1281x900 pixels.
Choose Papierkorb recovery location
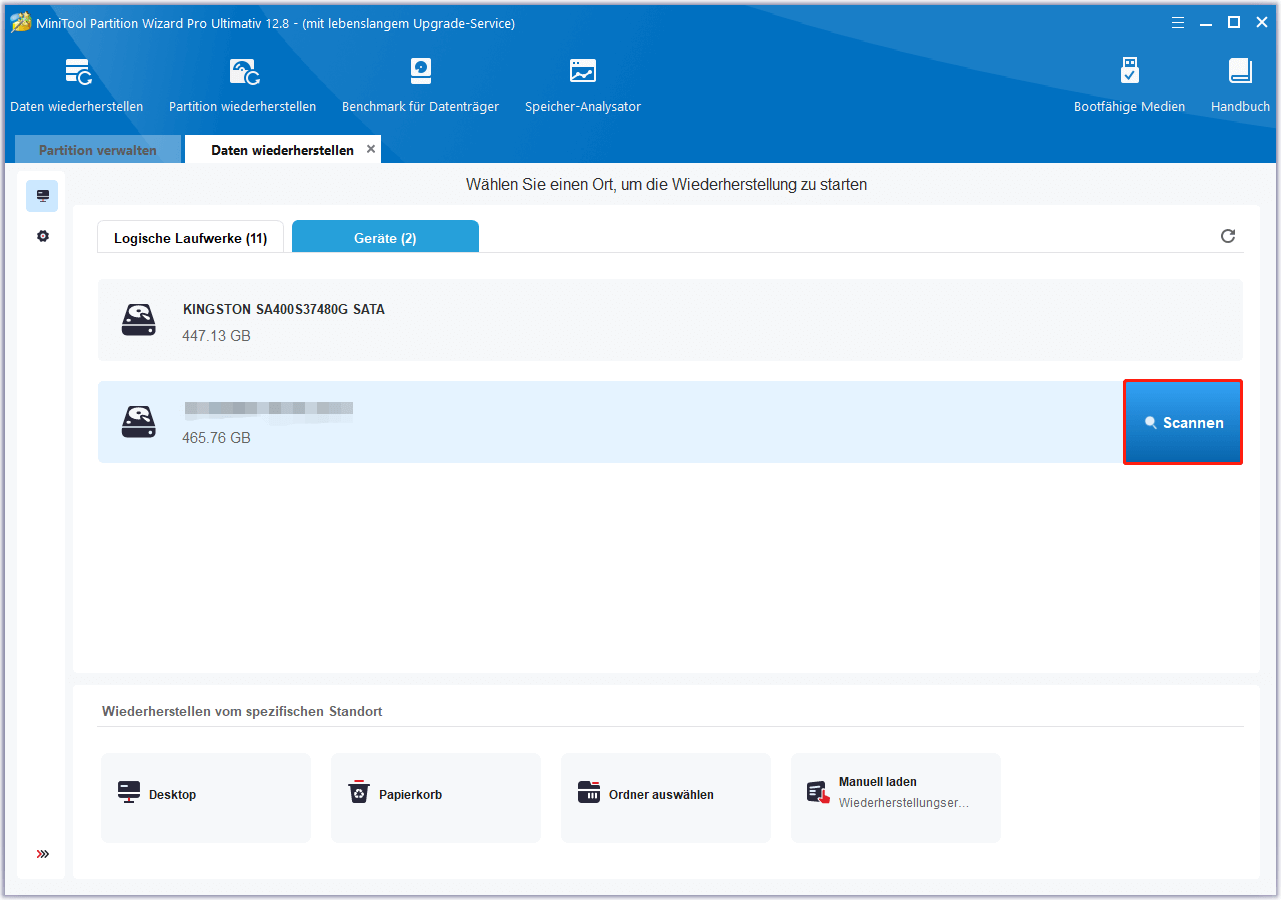(436, 798)
